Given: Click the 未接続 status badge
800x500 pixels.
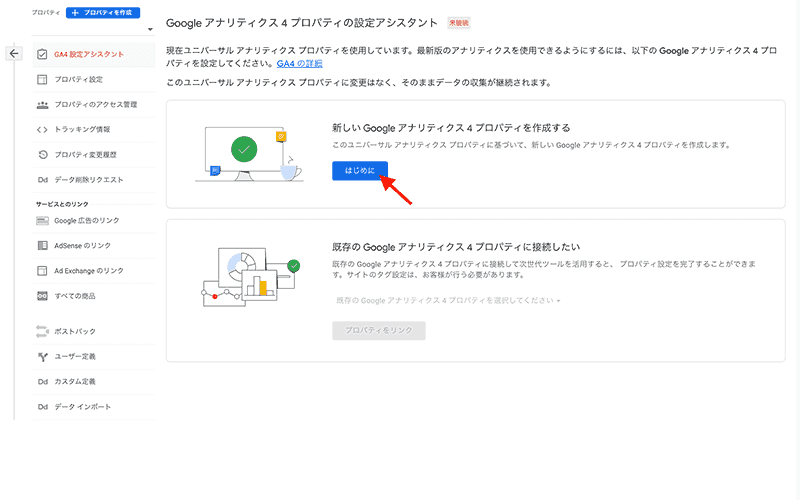Looking at the screenshot, I should 459,23.
